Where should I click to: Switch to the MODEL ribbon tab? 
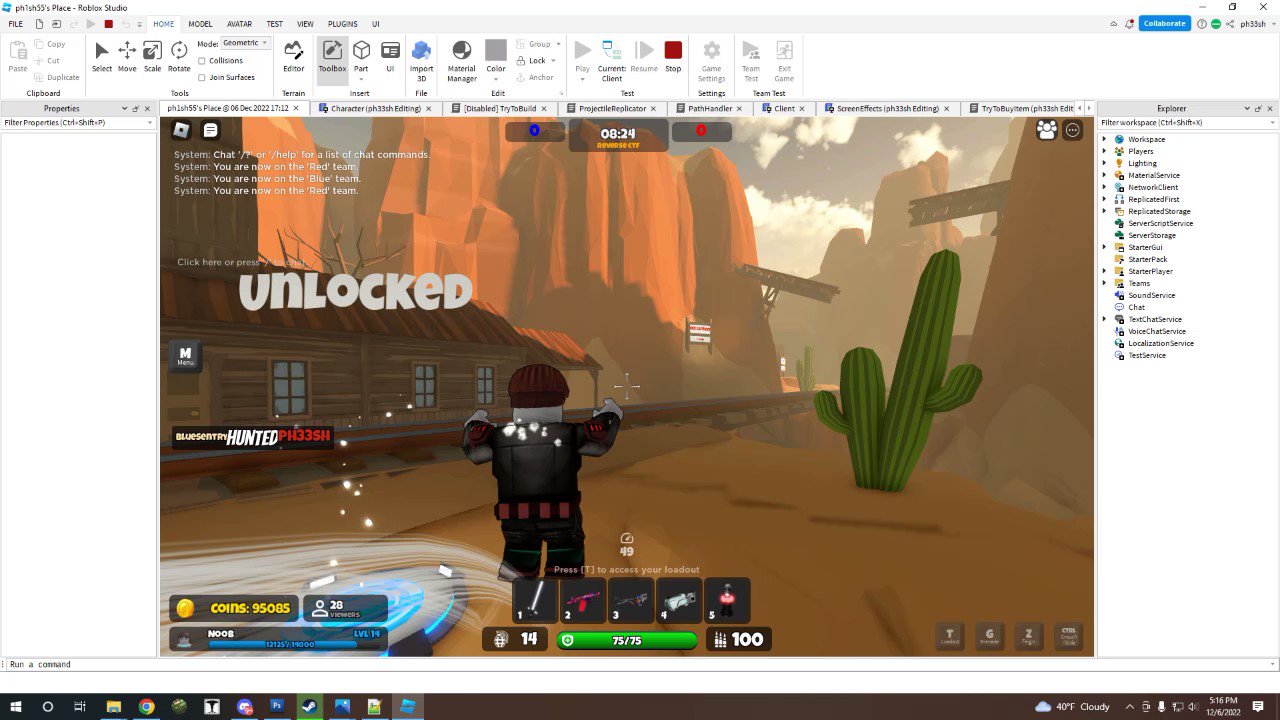(200, 24)
